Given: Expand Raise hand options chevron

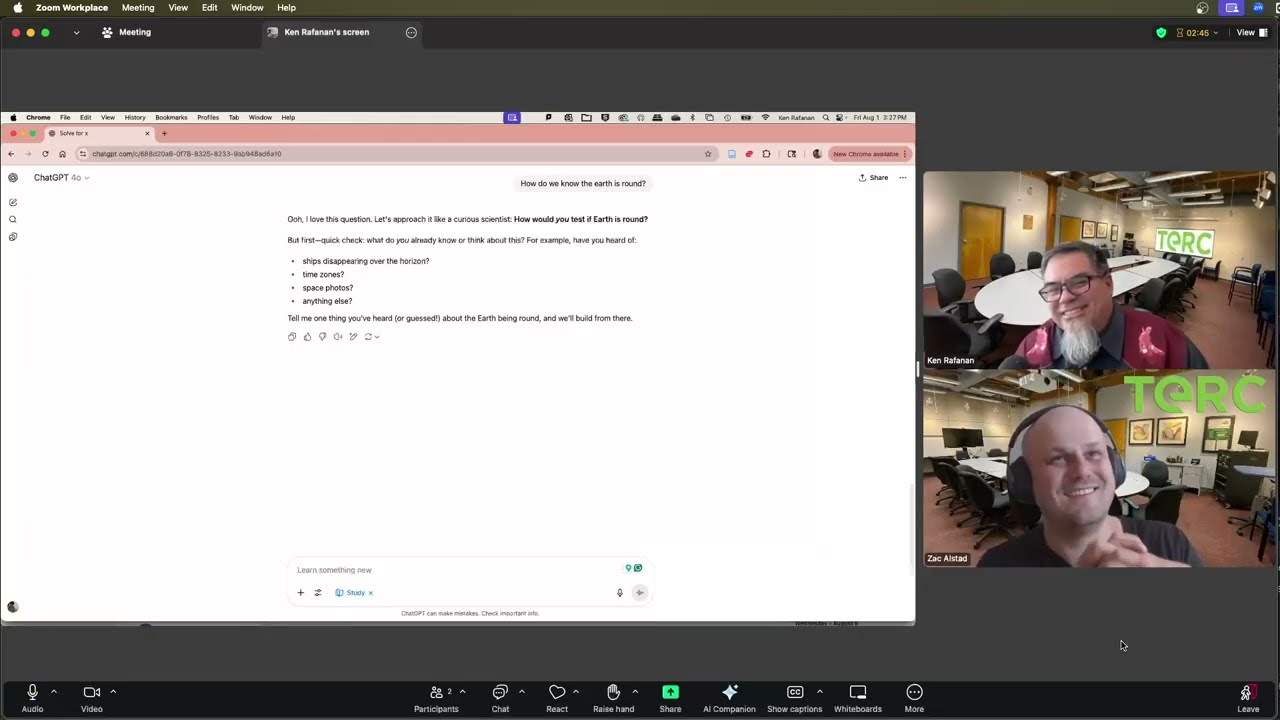Looking at the screenshot, I should pyautogui.click(x=635, y=691).
